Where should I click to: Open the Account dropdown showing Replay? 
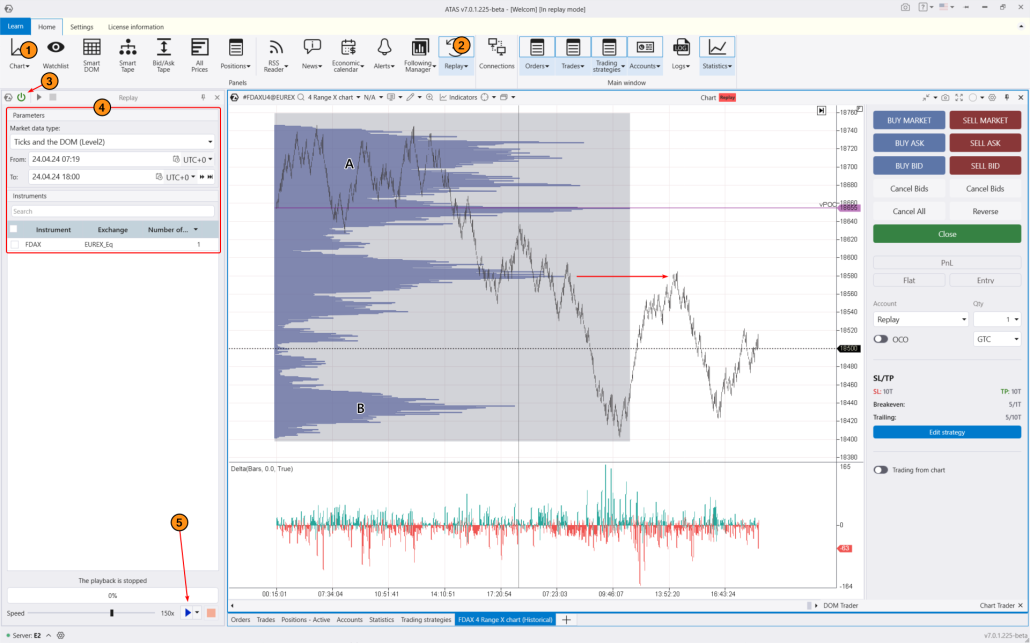point(920,318)
